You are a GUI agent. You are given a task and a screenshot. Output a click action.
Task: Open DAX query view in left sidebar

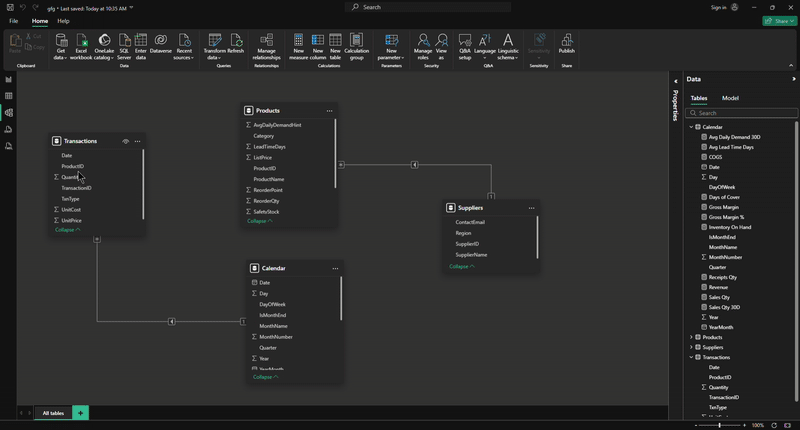9,130
